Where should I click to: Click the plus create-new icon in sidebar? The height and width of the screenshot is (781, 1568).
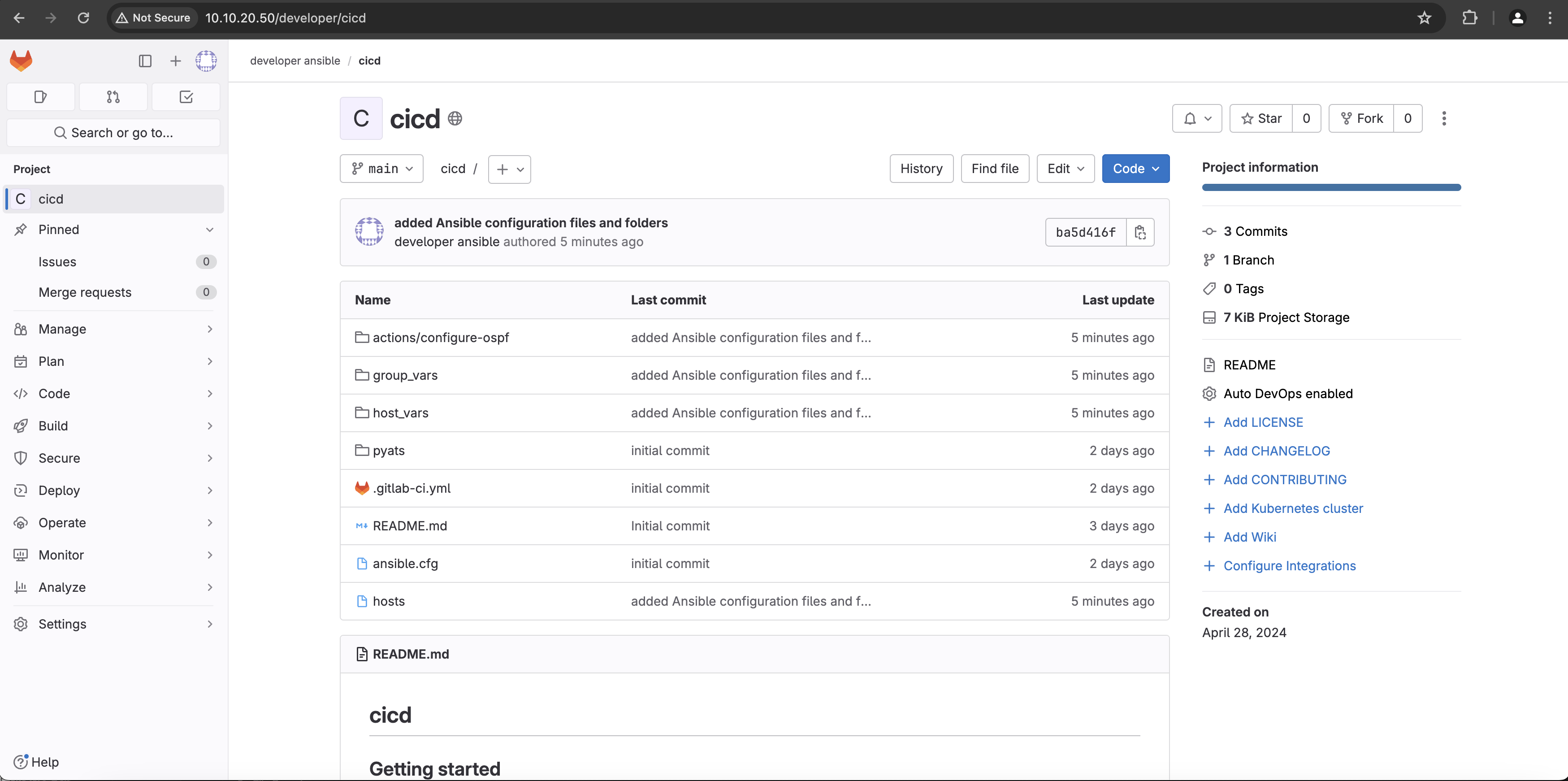[175, 61]
